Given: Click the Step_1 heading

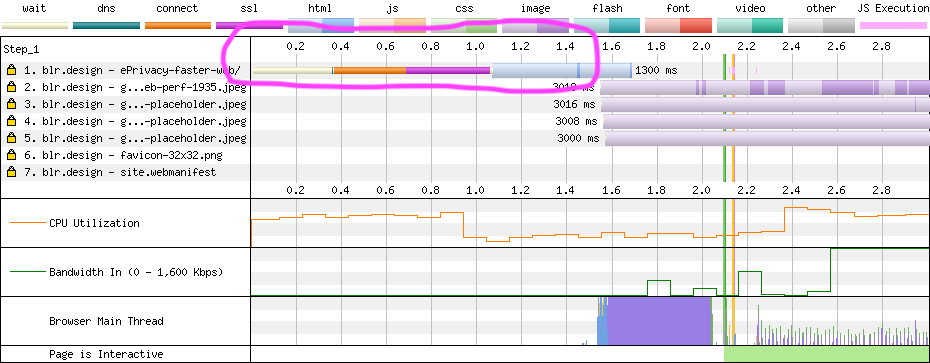Looking at the screenshot, I should [21, 49].
